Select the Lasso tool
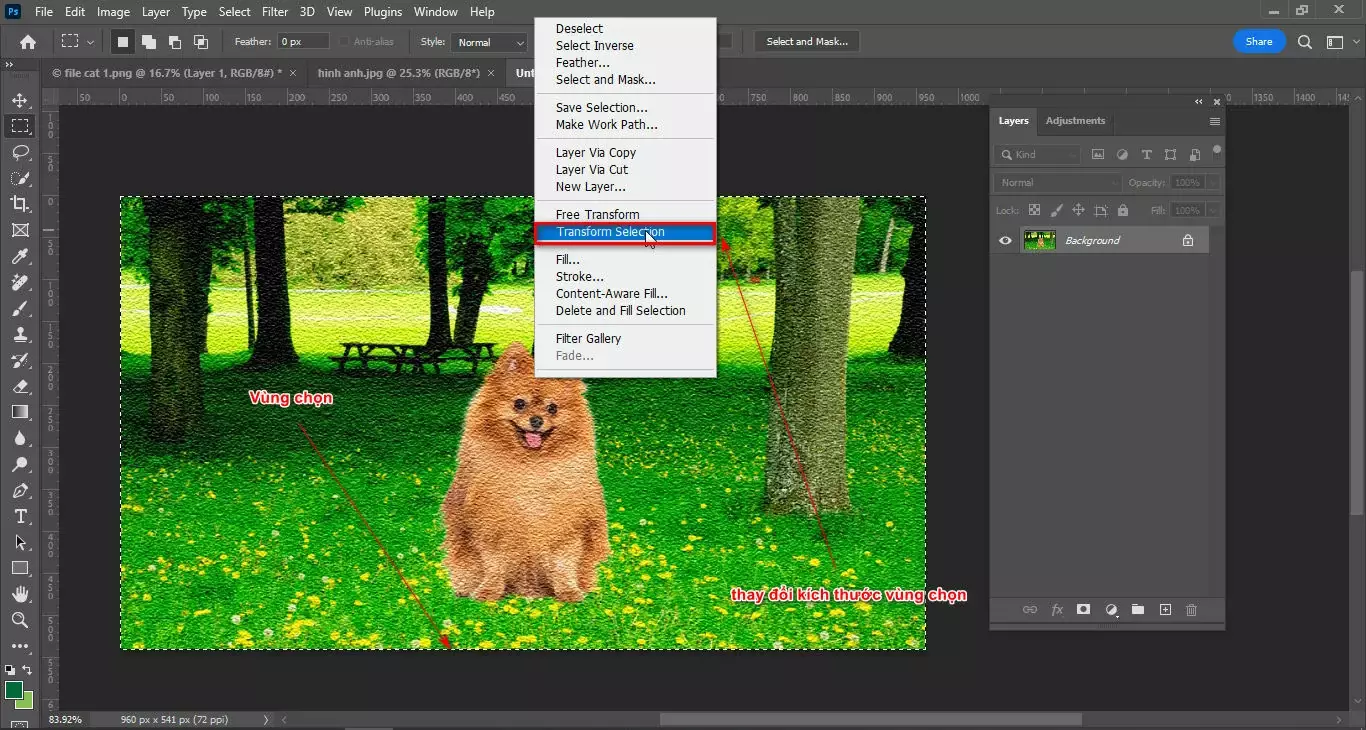1366x730 pixels. click(20, 152)
